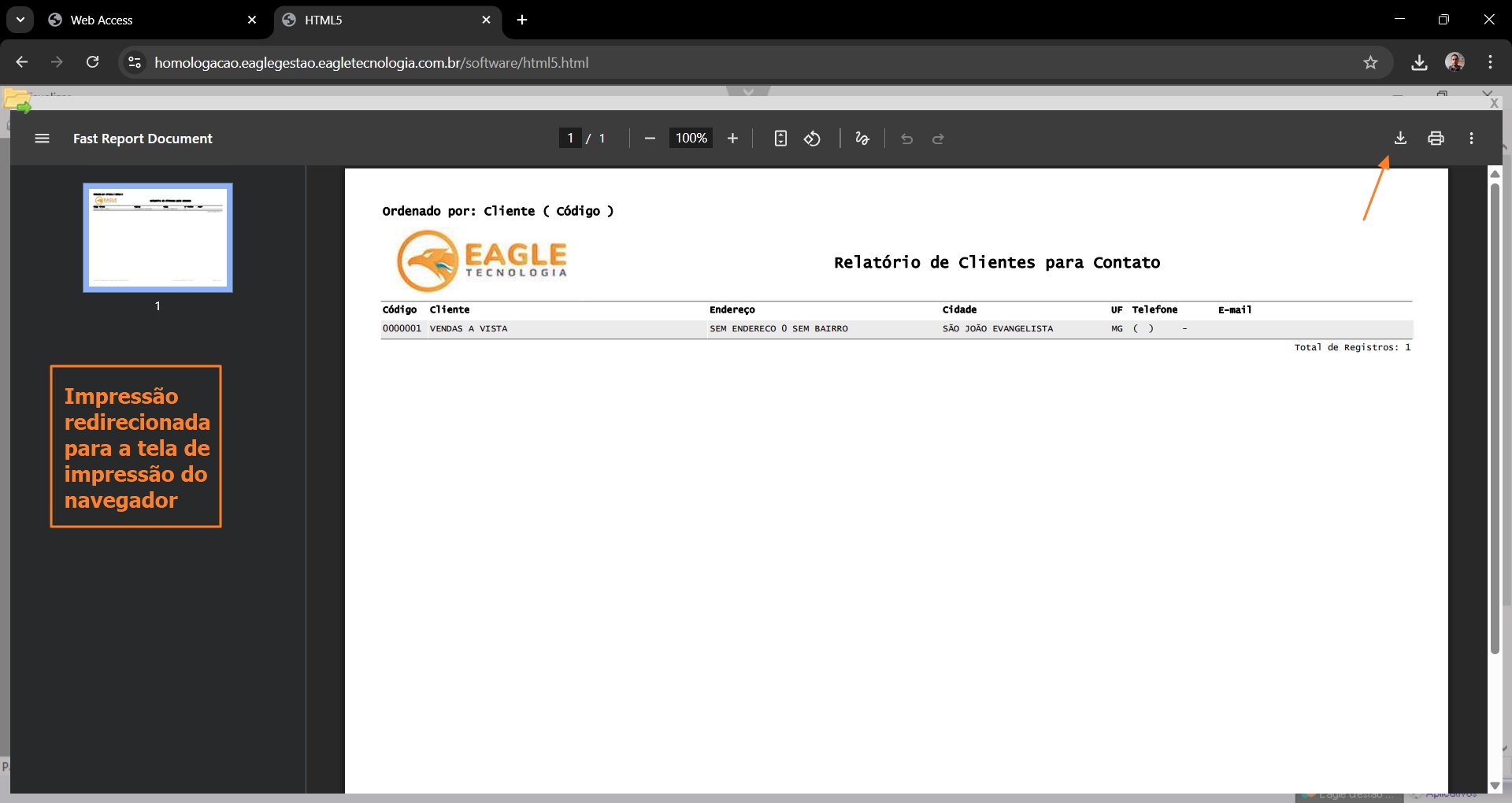Reload the current browser page
The image size is (1512, 803).
coord(92,62)
